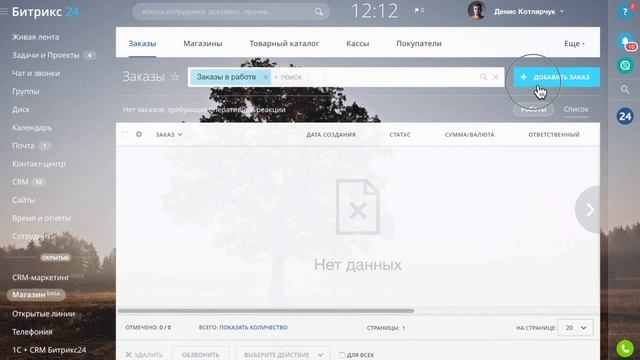640x360 pixels.
Task: Open CRM-маркетинг in left menu
Action: [41, 277]
